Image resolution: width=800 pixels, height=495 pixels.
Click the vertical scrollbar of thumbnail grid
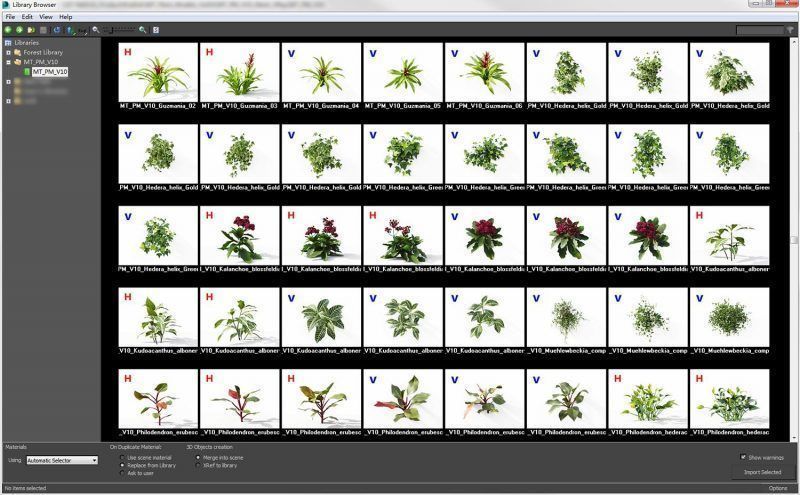click(794, 239)
